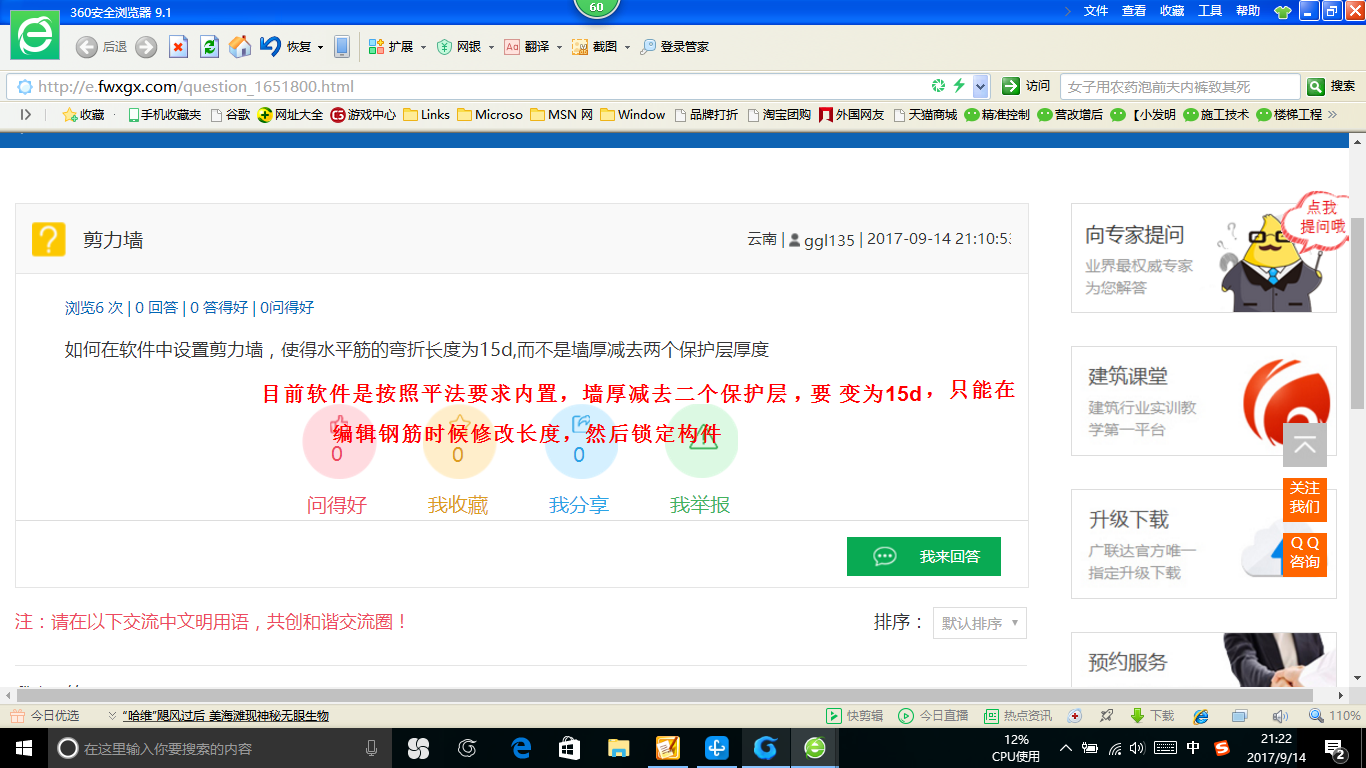The image size is (1366, 768).
Task: Open the 工具 menu
Action: (1210, 10)
